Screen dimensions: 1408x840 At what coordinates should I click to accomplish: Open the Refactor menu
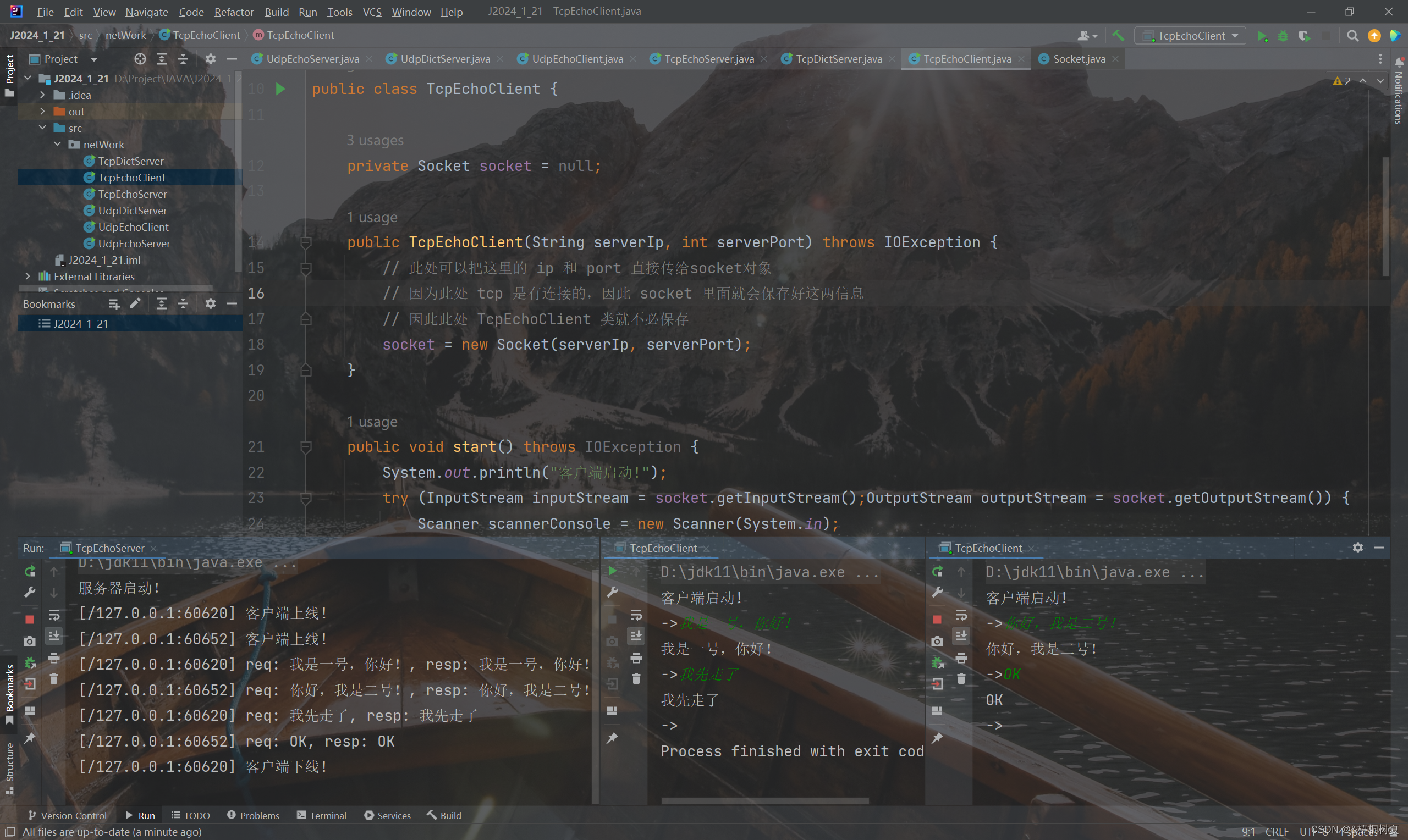234,12
